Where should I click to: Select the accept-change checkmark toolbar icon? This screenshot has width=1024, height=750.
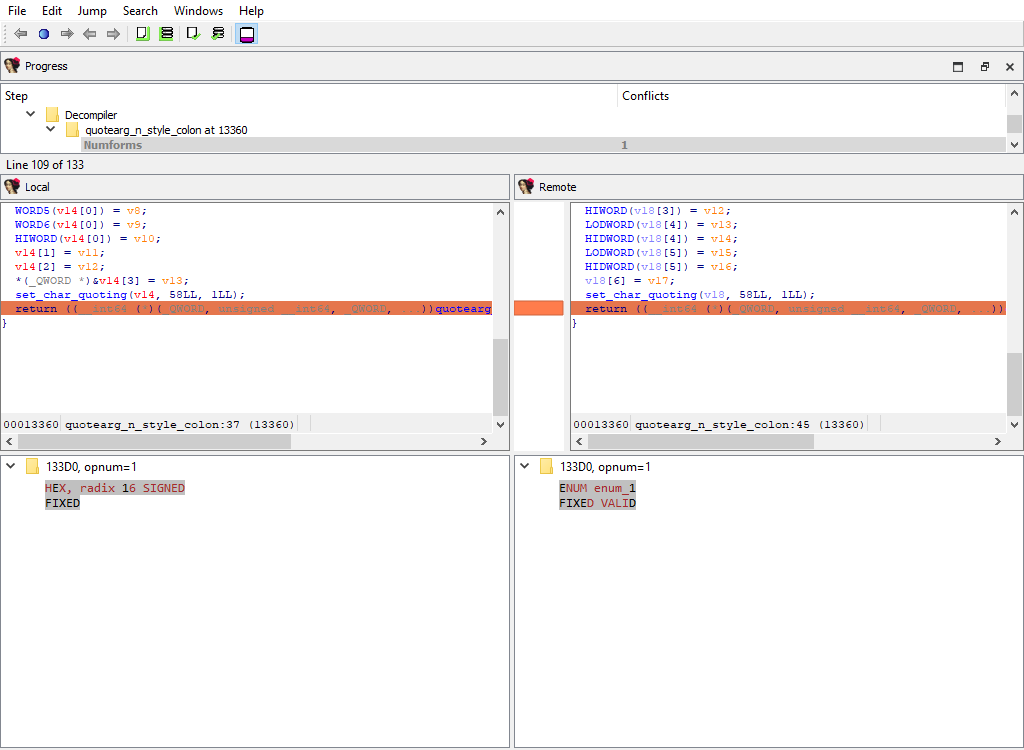(192, 33)
